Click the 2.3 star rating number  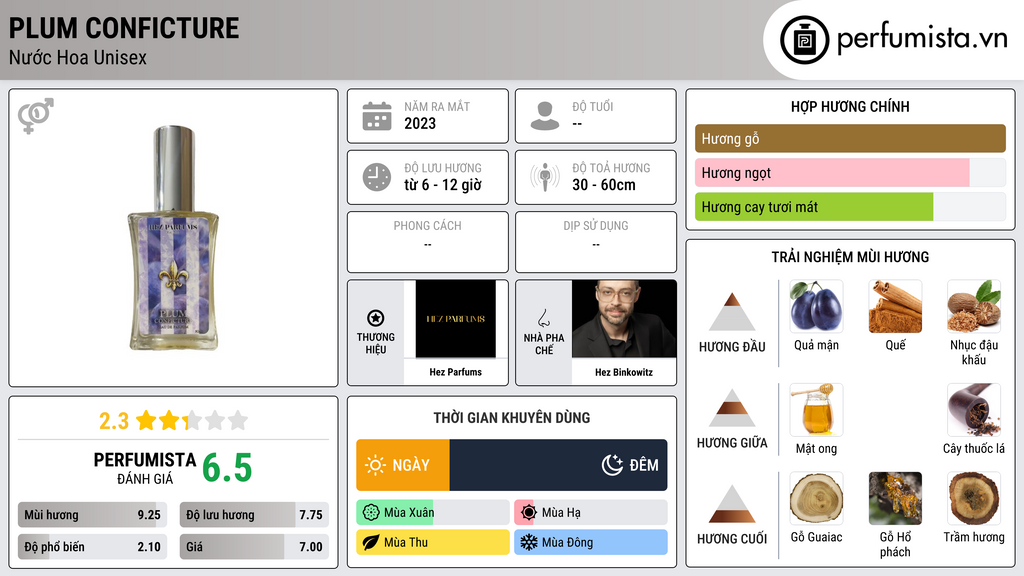pos(114,421)
